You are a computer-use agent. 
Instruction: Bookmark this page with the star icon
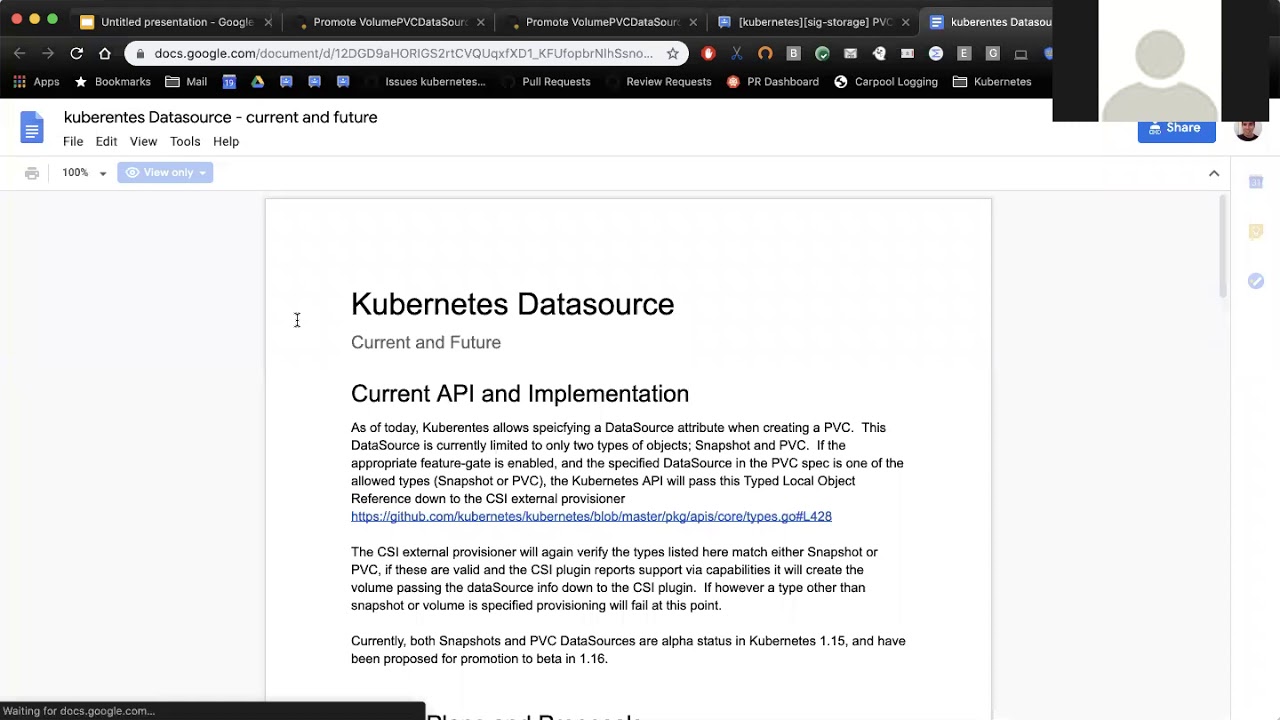click(673, 53)
